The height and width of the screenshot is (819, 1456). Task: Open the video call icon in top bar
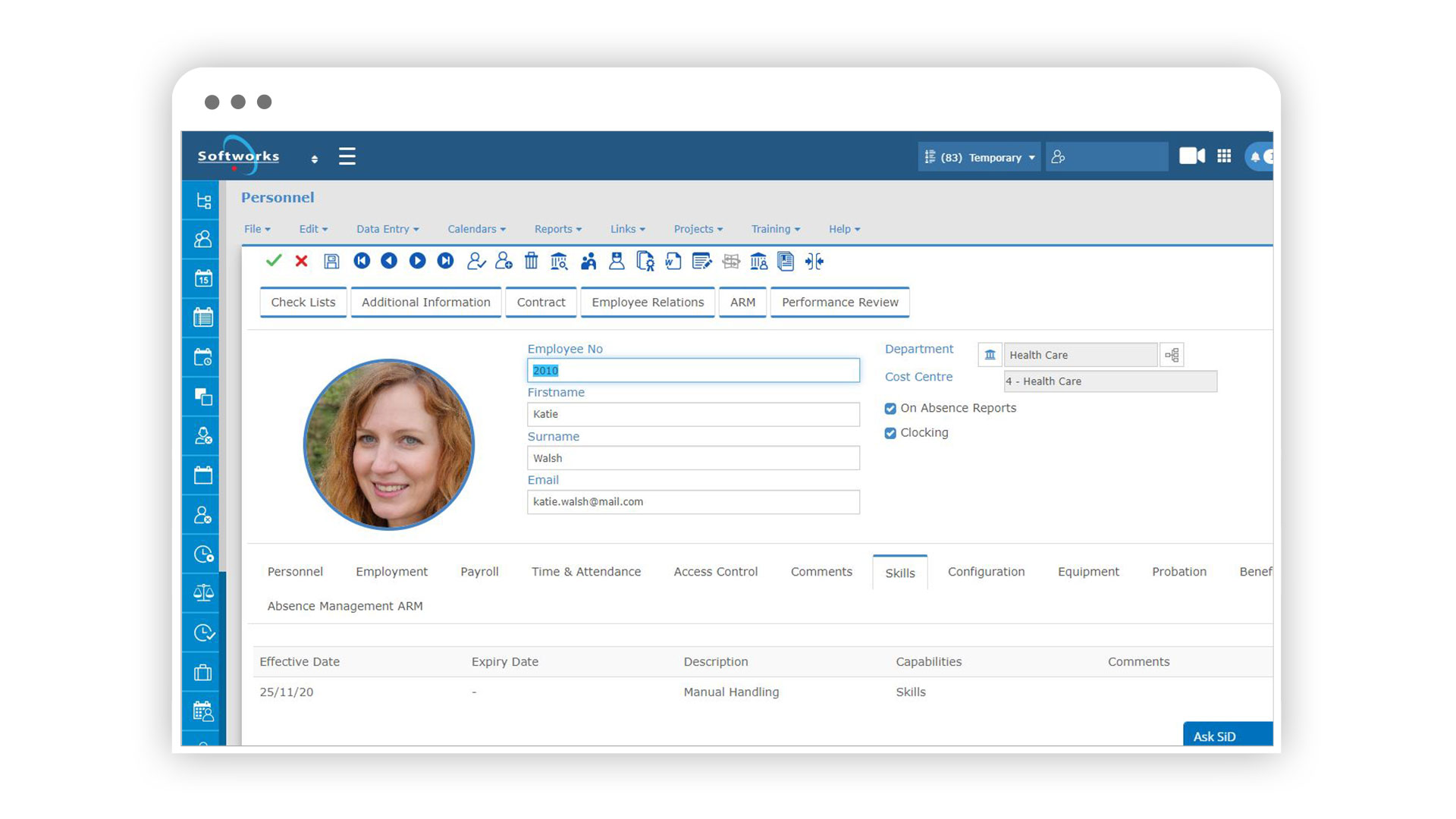pos(1191,156)
